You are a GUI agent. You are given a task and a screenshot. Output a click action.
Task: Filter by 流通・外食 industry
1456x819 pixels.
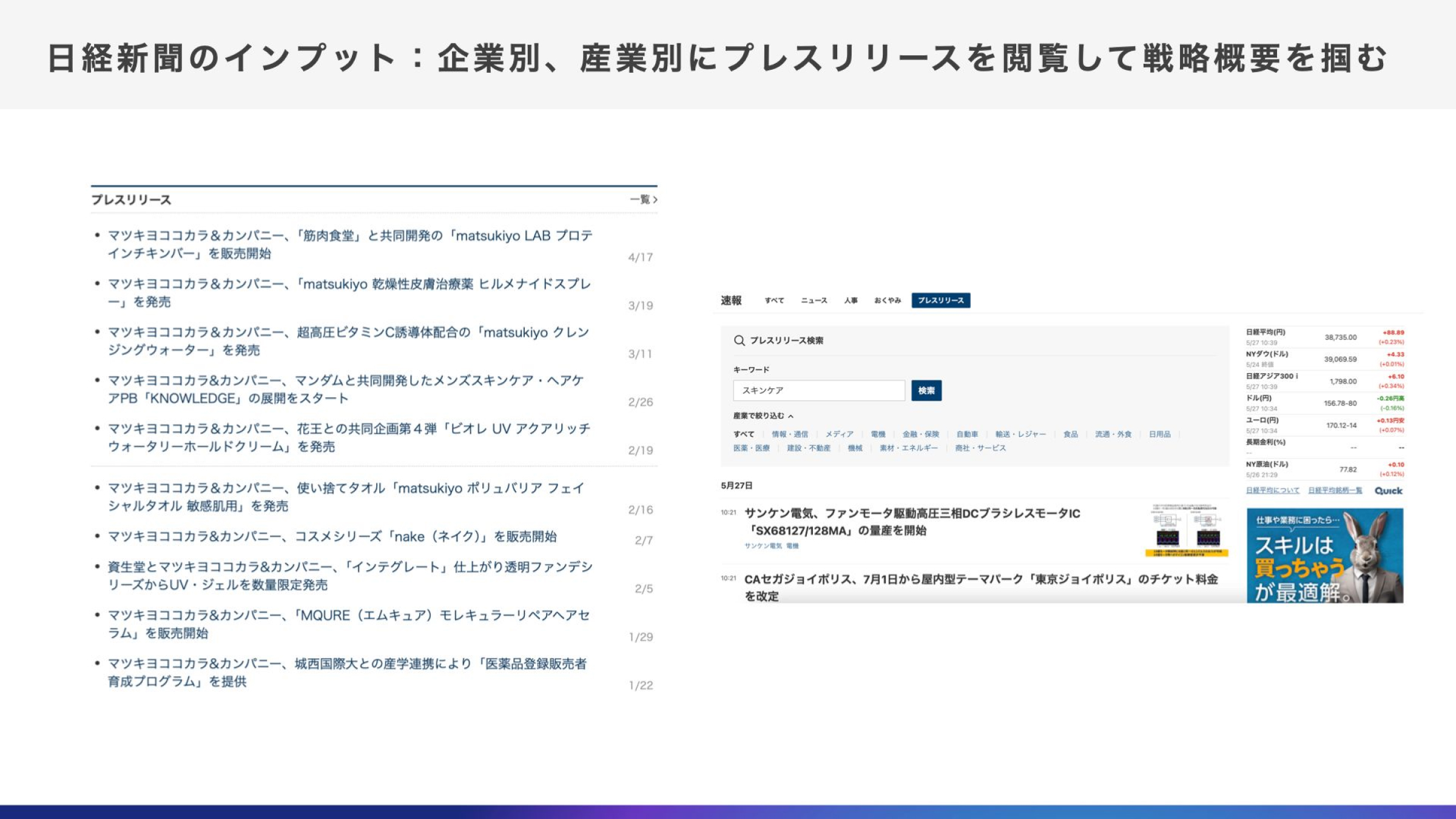click(x=1113, y=434)
